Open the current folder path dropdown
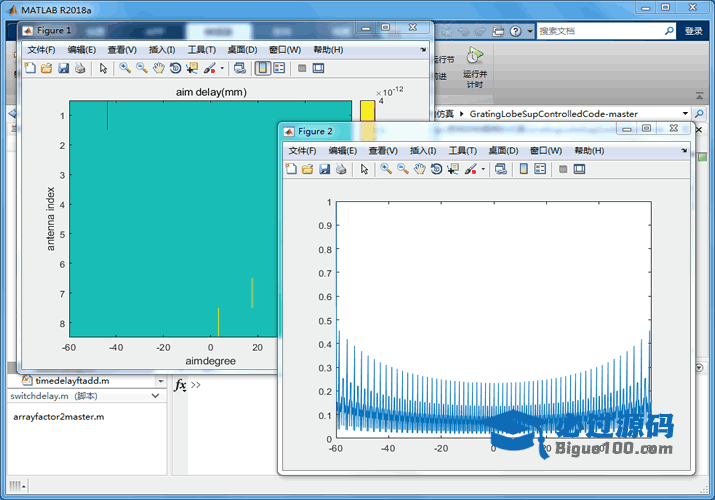Viewport: 715px width, 500px height. click(686, 114)
